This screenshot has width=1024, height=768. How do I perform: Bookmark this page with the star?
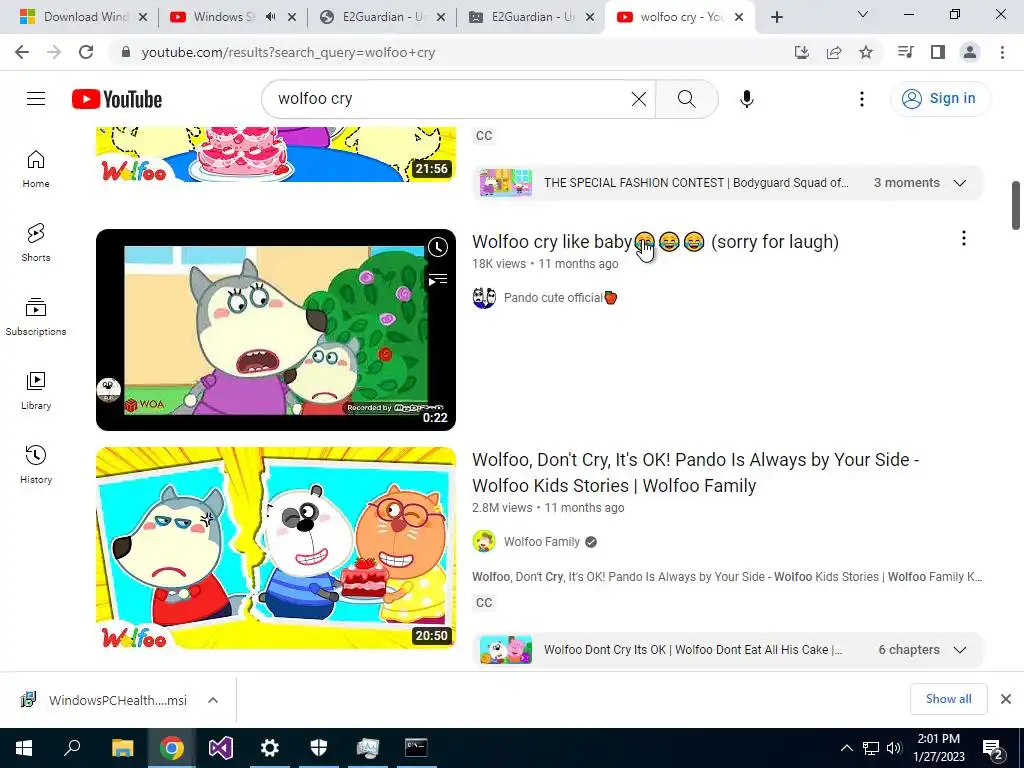point(866,52)
